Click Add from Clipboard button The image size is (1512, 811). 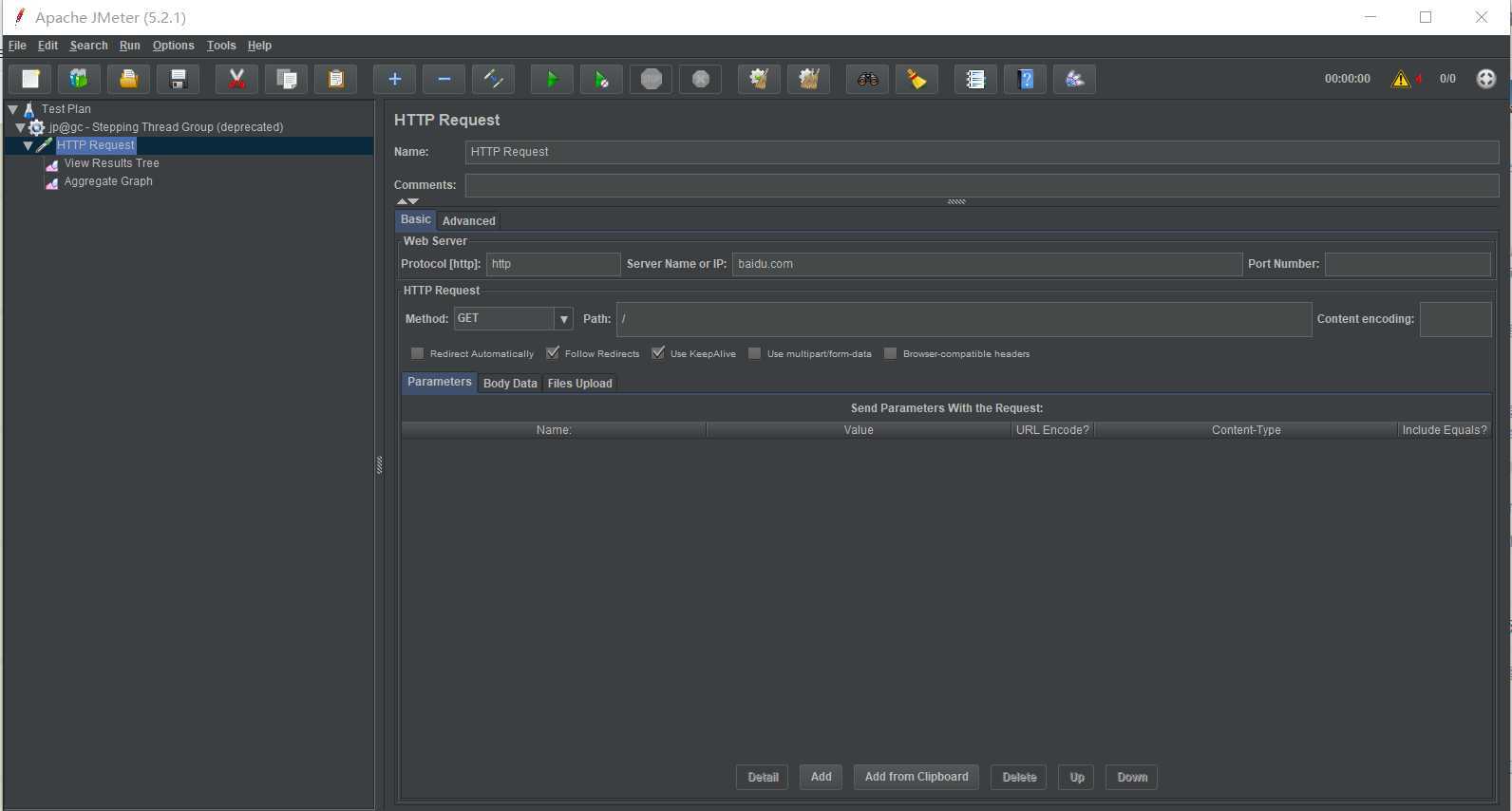pos(917,777)
